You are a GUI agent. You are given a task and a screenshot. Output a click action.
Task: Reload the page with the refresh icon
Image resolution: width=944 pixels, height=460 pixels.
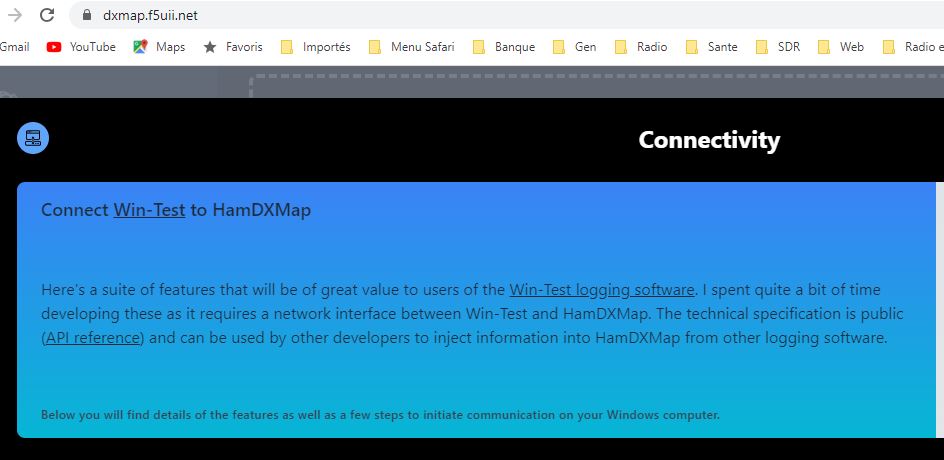47,15
